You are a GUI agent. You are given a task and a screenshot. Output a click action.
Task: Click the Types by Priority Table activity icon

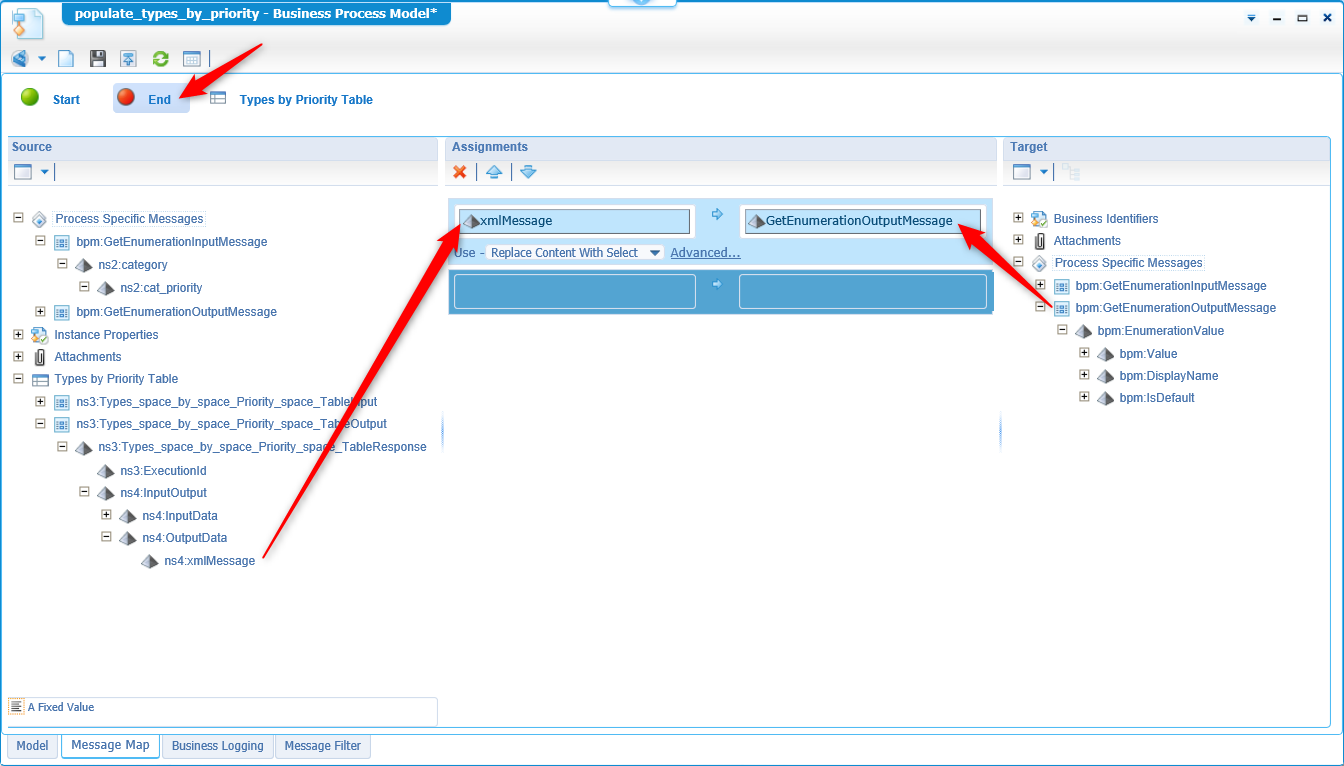[x=218, y=98]
